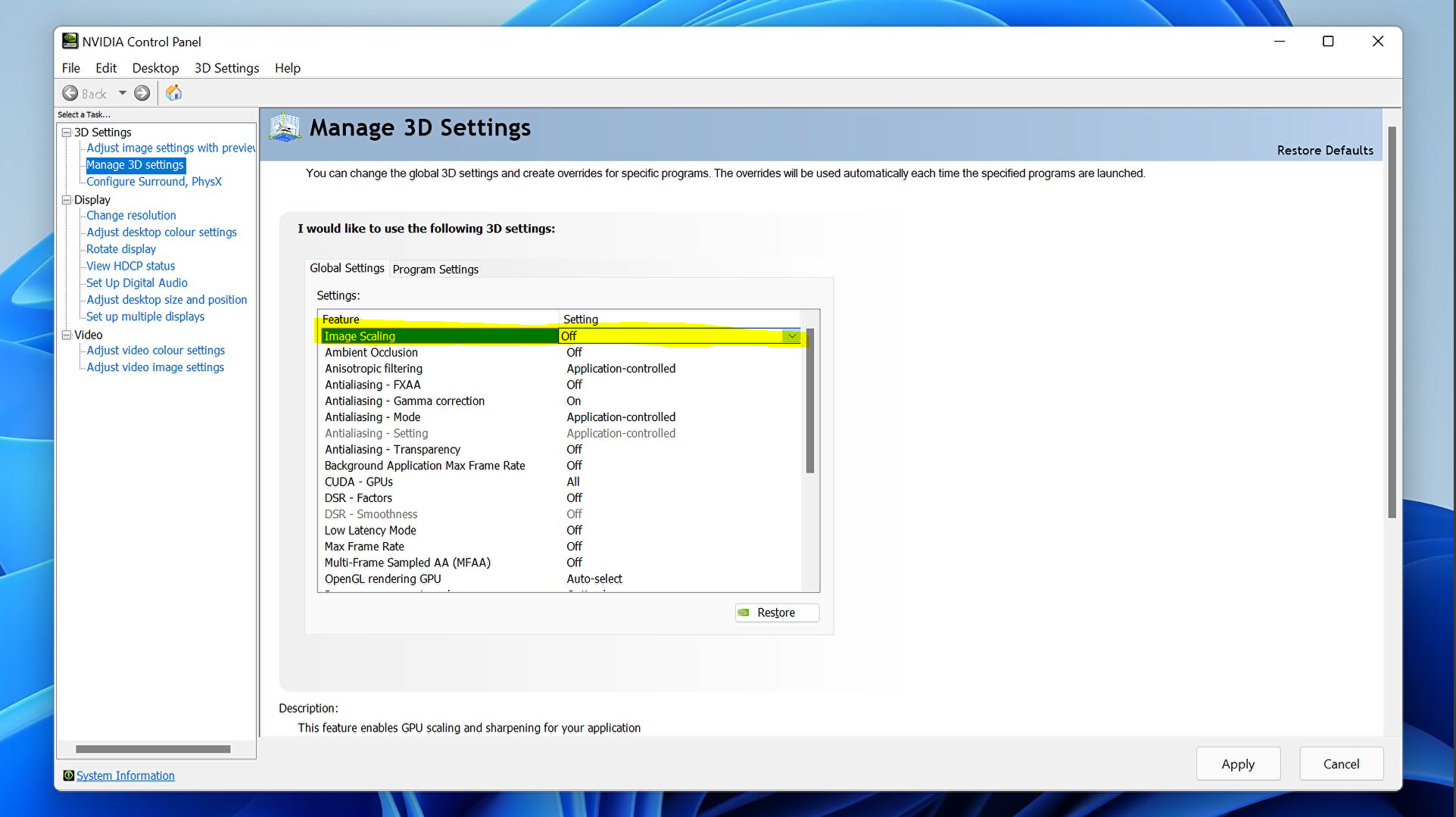Click the Cancel button

click(1341, 764)
